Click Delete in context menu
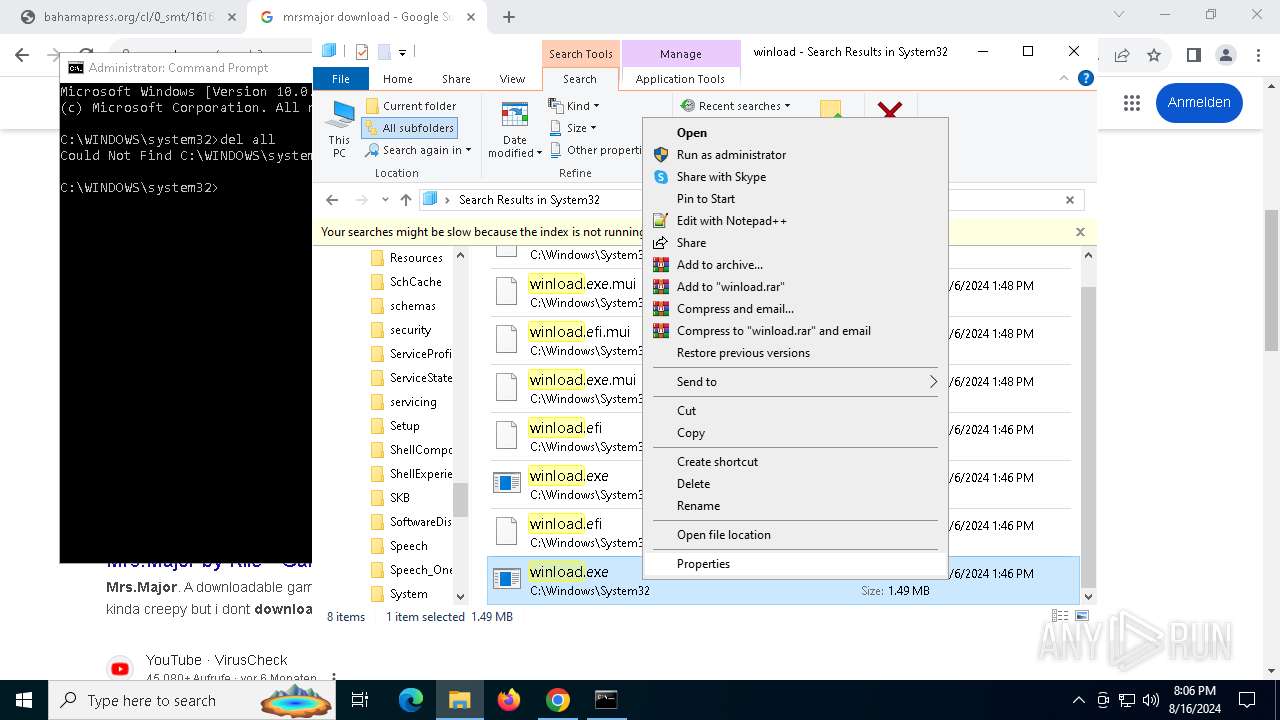The image size is (1280, 720). click(693, 484)
